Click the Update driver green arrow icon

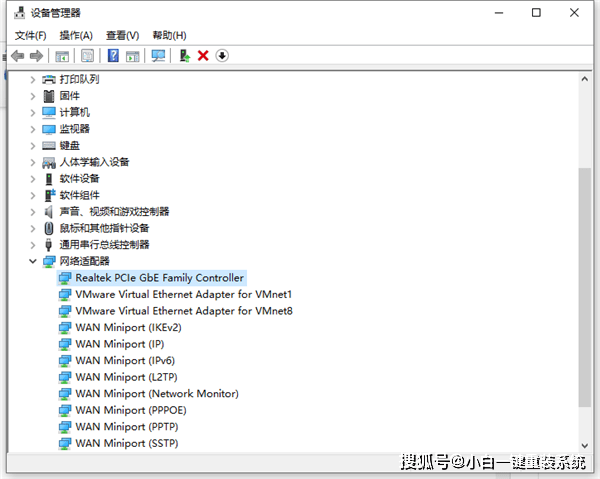pos(185,56)
